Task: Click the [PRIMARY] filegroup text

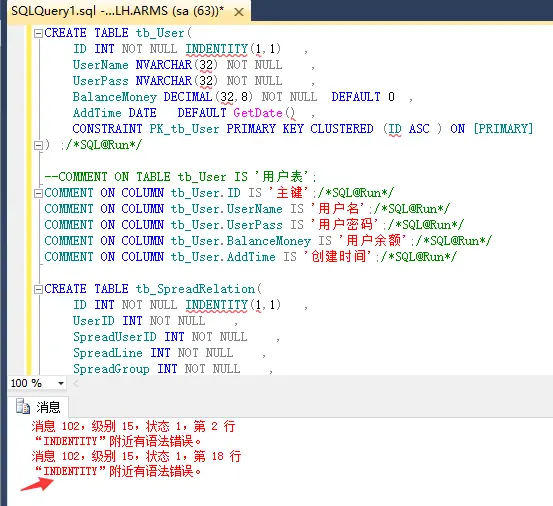Action: click(x=503, y=129)
